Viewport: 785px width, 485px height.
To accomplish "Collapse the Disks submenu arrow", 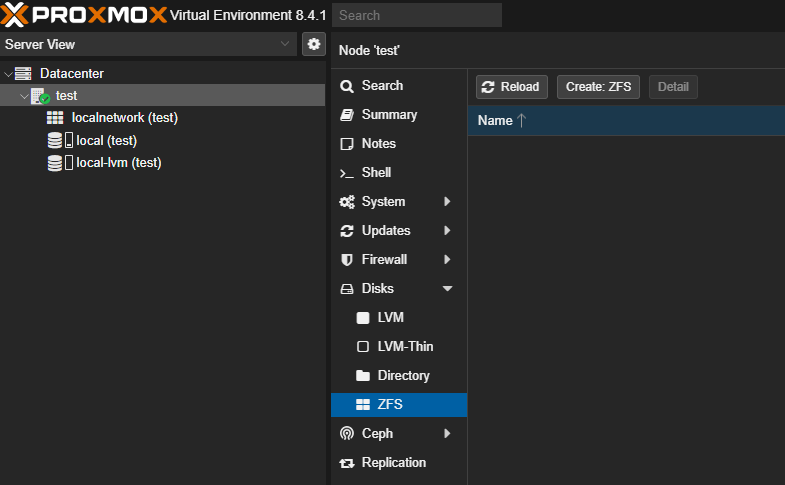I will coord(448,288).
